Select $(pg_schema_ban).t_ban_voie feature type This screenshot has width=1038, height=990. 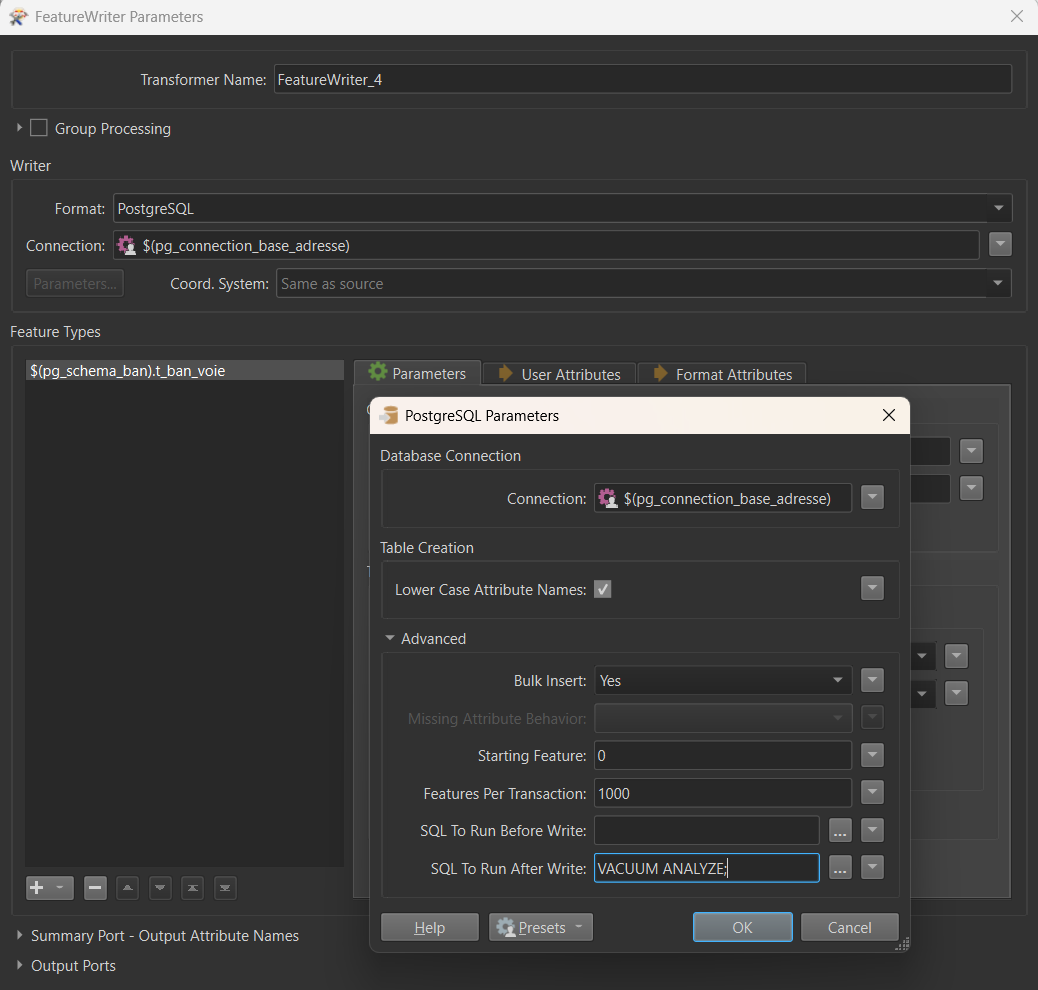(185, 371)
